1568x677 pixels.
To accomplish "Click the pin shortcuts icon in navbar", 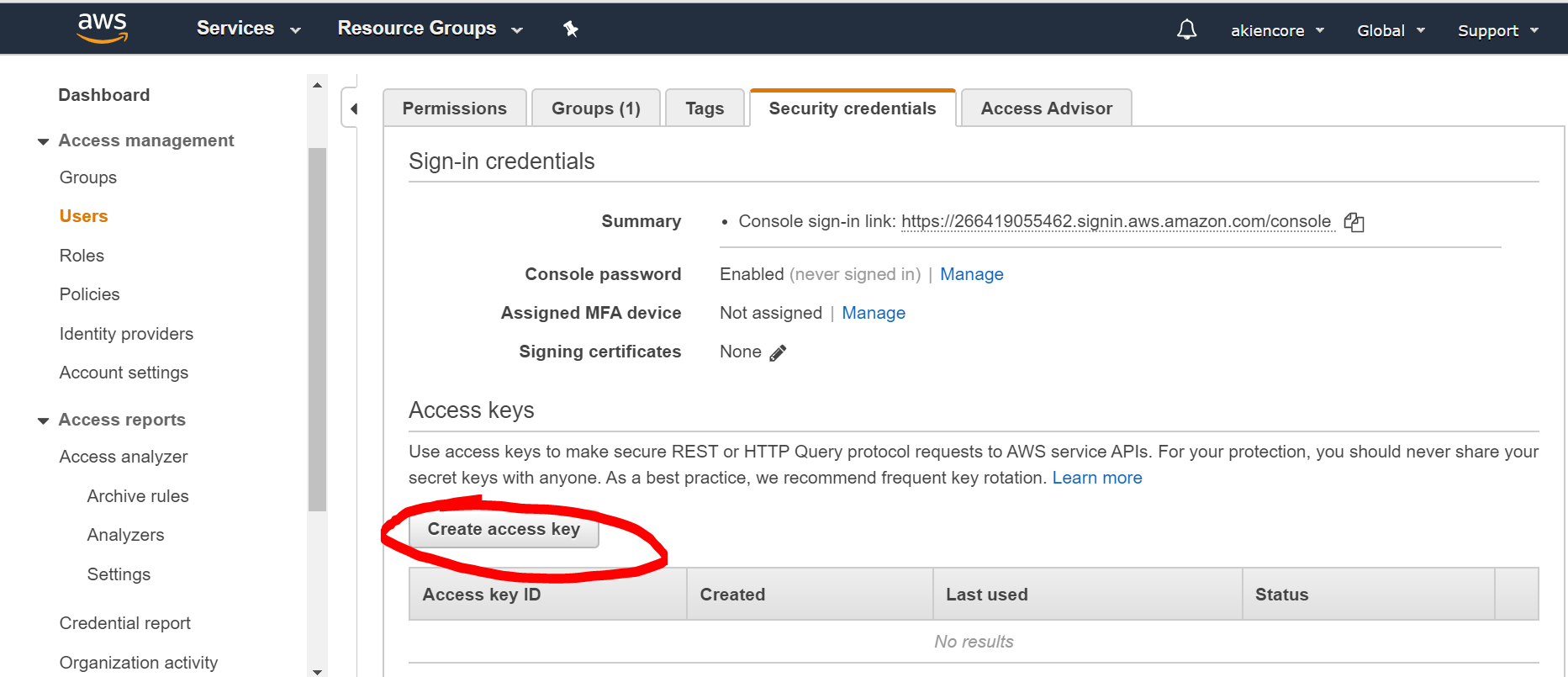I will 571,29.
